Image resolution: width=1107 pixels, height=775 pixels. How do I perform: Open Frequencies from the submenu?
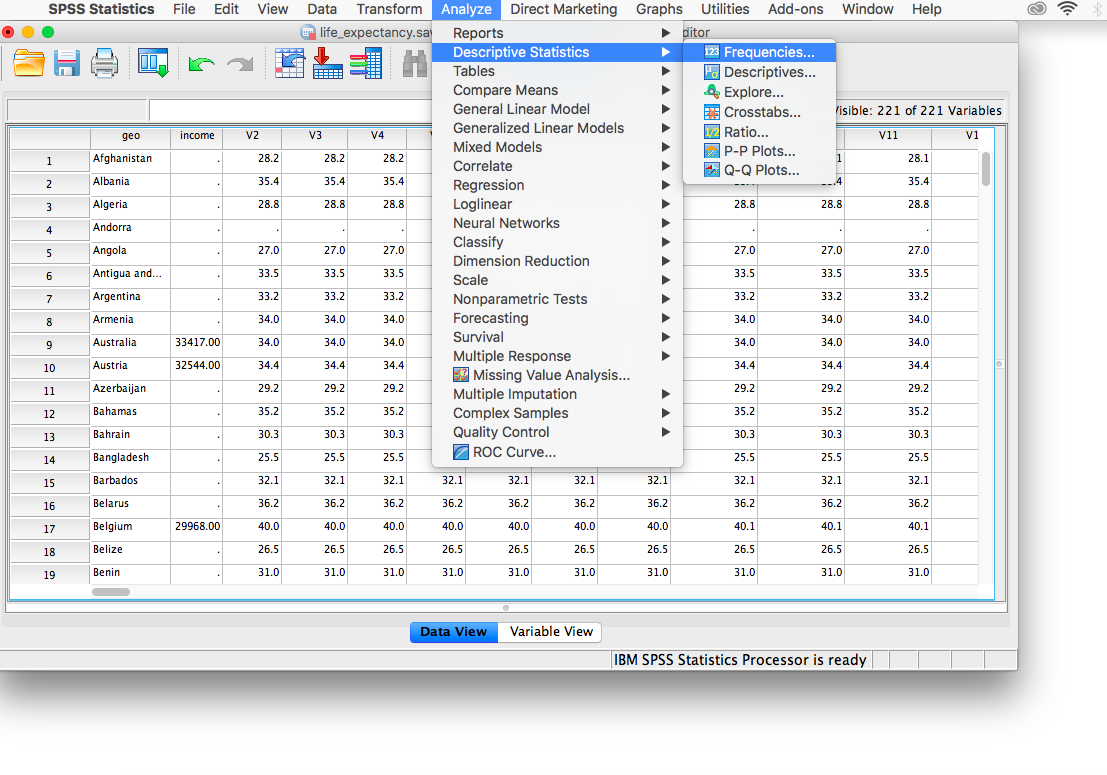click(x=760, y=52)
